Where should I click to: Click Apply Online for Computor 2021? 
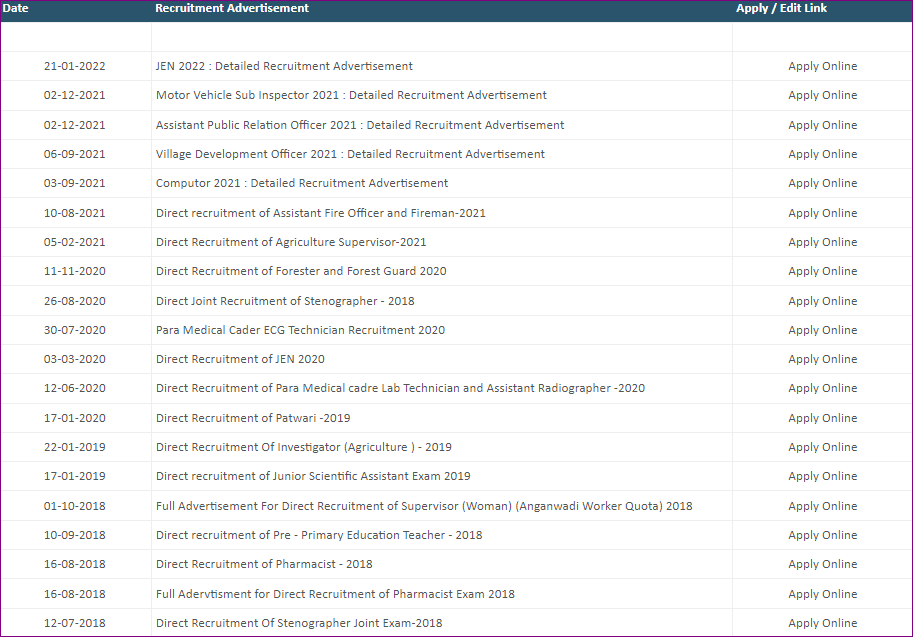pyautogui.click(x=822, y=183)
